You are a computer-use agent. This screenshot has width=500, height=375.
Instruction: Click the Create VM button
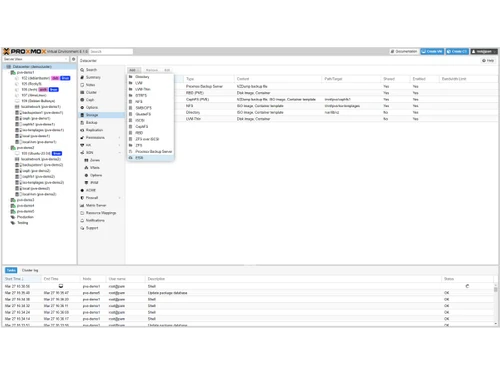(432, 51)
